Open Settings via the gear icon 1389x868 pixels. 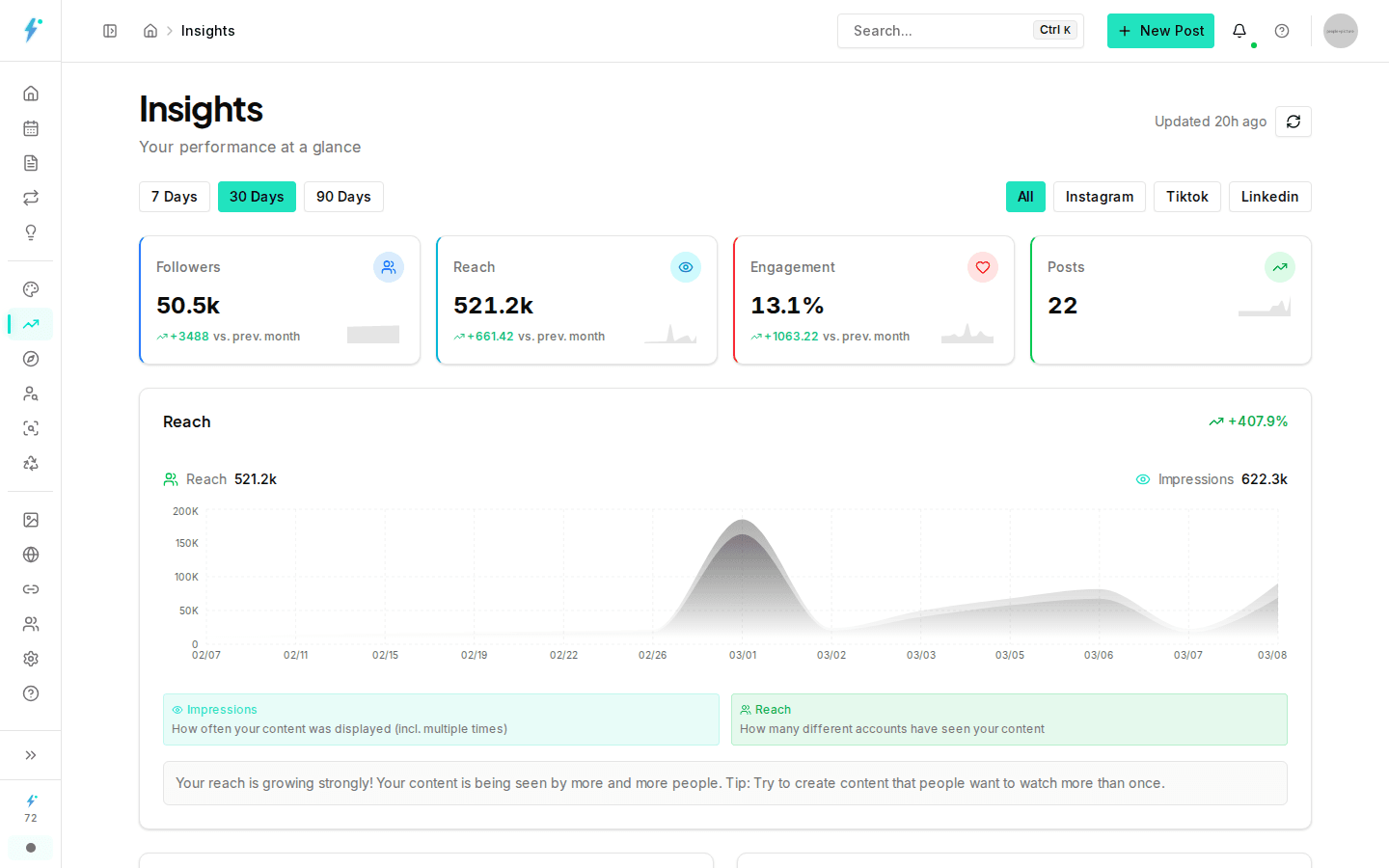click(30, 659)
